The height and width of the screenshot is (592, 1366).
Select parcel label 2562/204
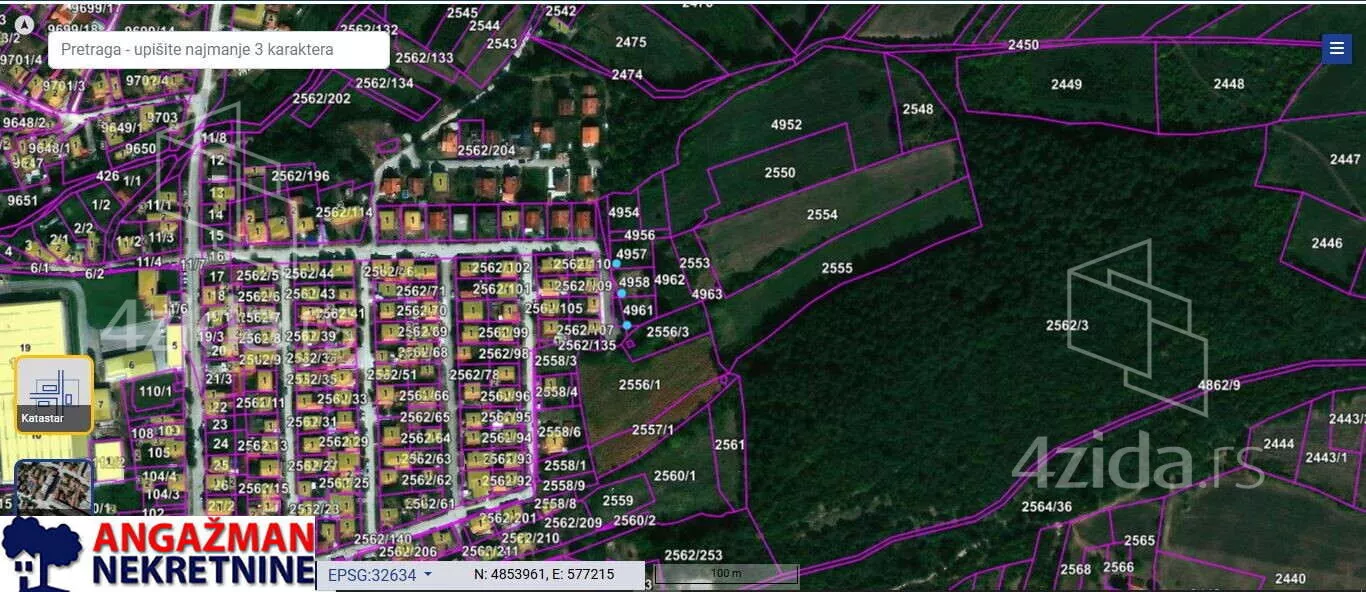(487, 151)
